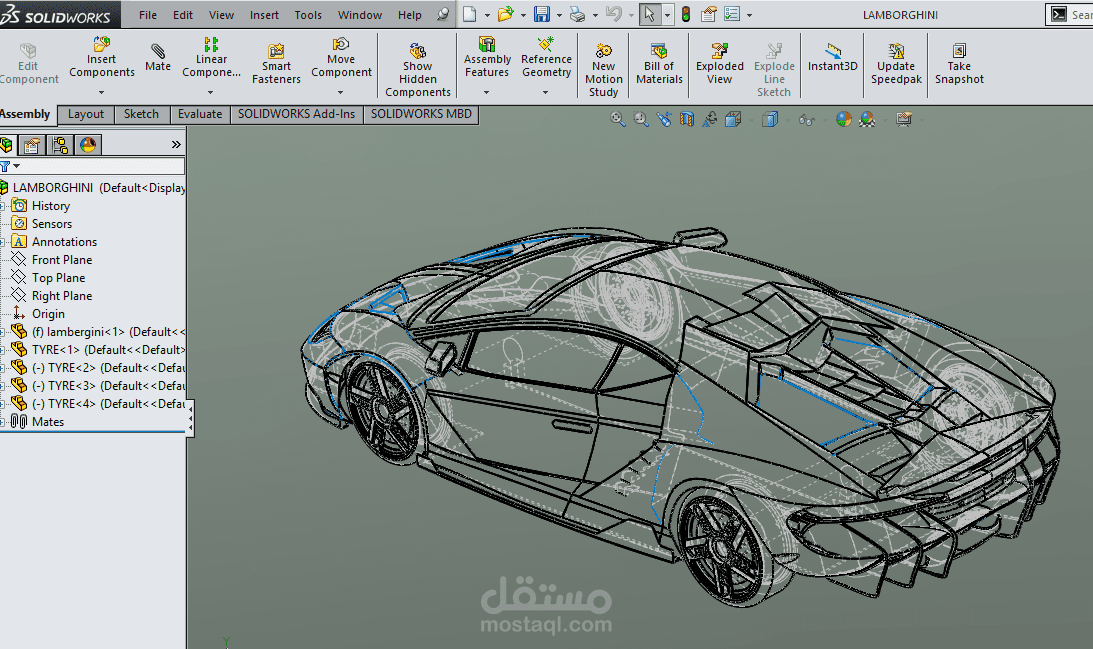Open the Assembly Features dropdown arrow
The width and height of the screenshot is (1093, 649).
[487, 92]
